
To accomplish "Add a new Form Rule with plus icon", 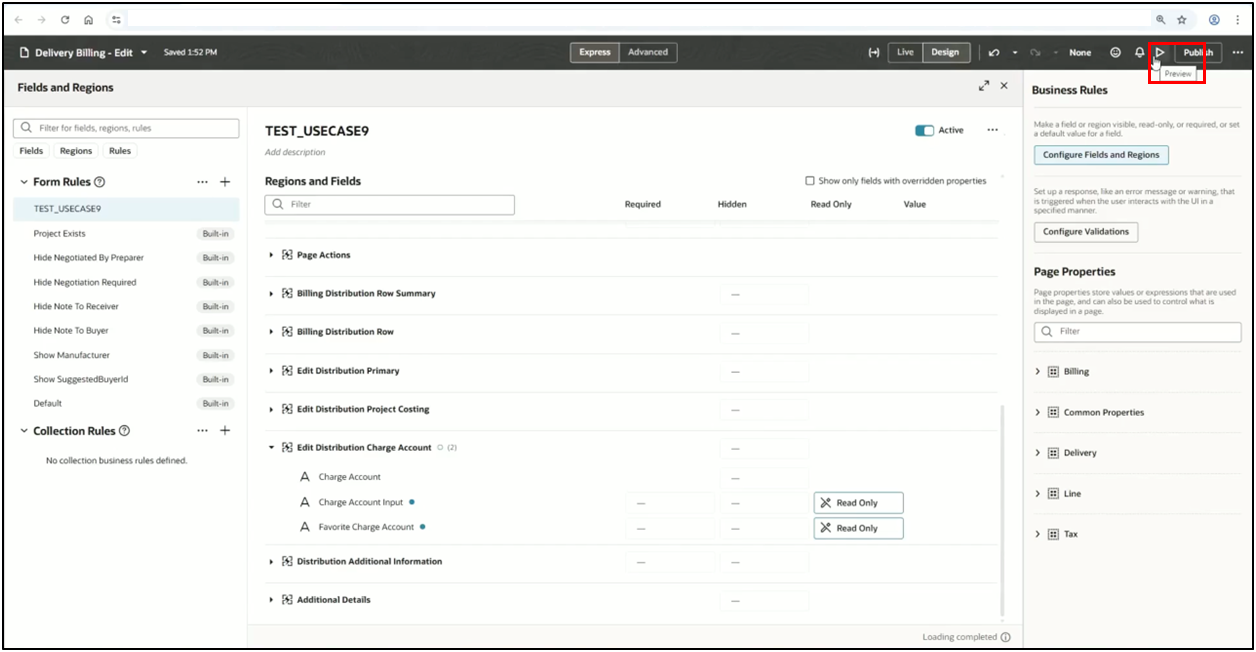I will (x=225, y=182).
